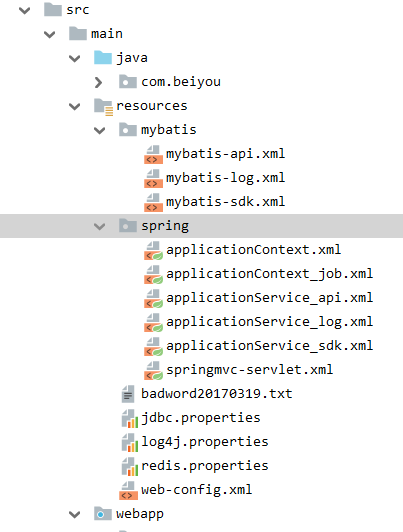The height and width of the screenshot is (532, 403).
Task: Select mybatis-api.xml file name
Action: coord(226,154)
